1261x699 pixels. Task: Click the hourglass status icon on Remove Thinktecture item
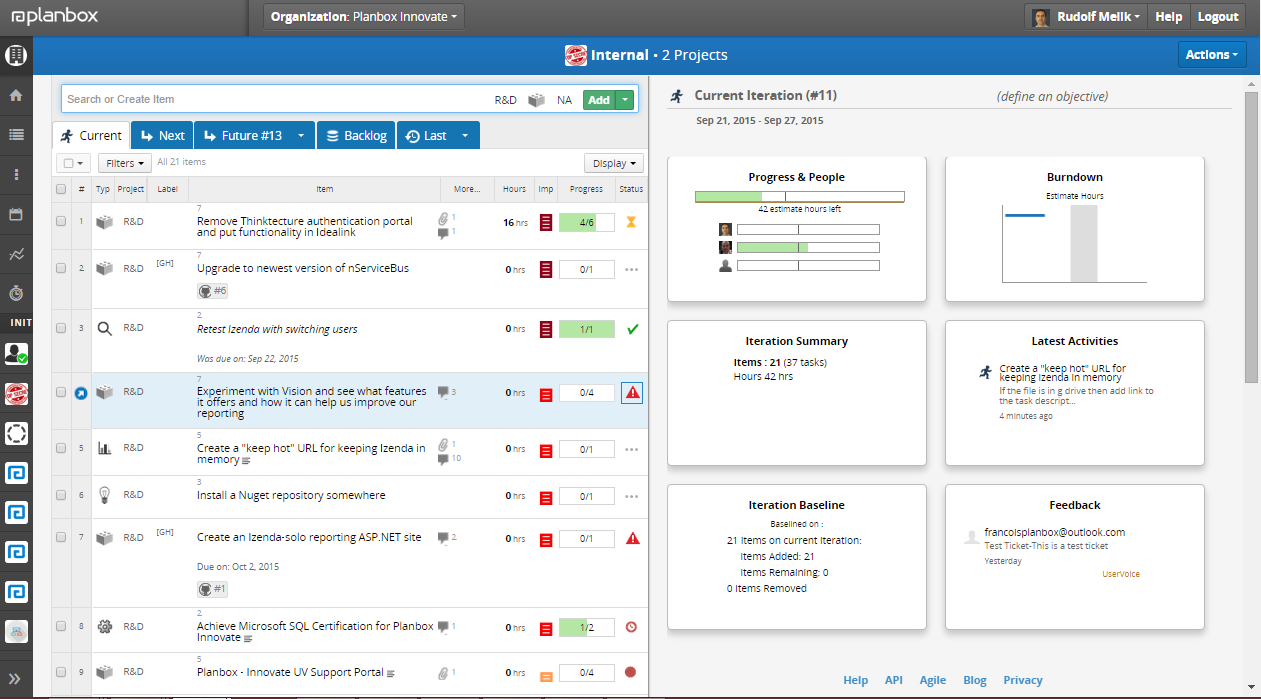pos(631,222)
